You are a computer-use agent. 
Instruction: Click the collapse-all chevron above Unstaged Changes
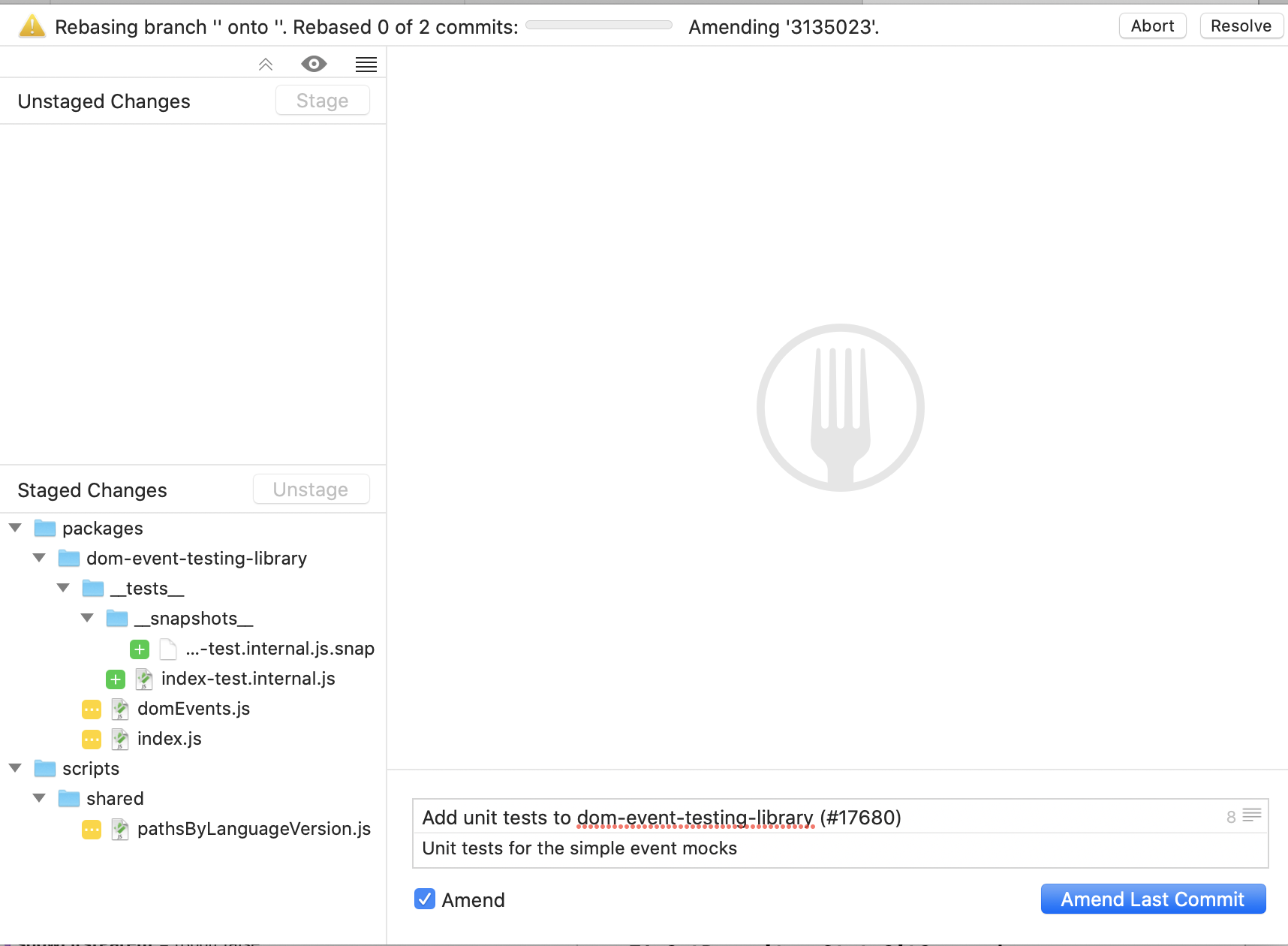(265, 65)
